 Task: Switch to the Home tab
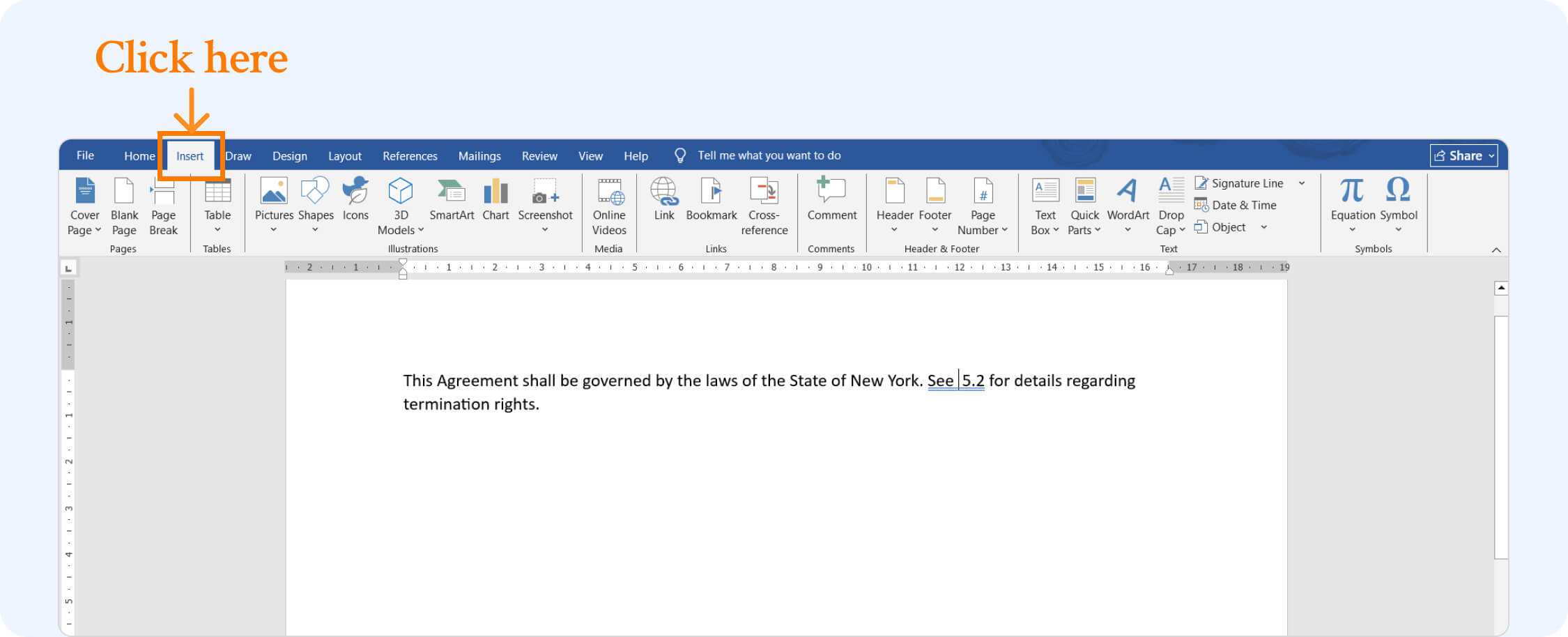click(139, 156)
